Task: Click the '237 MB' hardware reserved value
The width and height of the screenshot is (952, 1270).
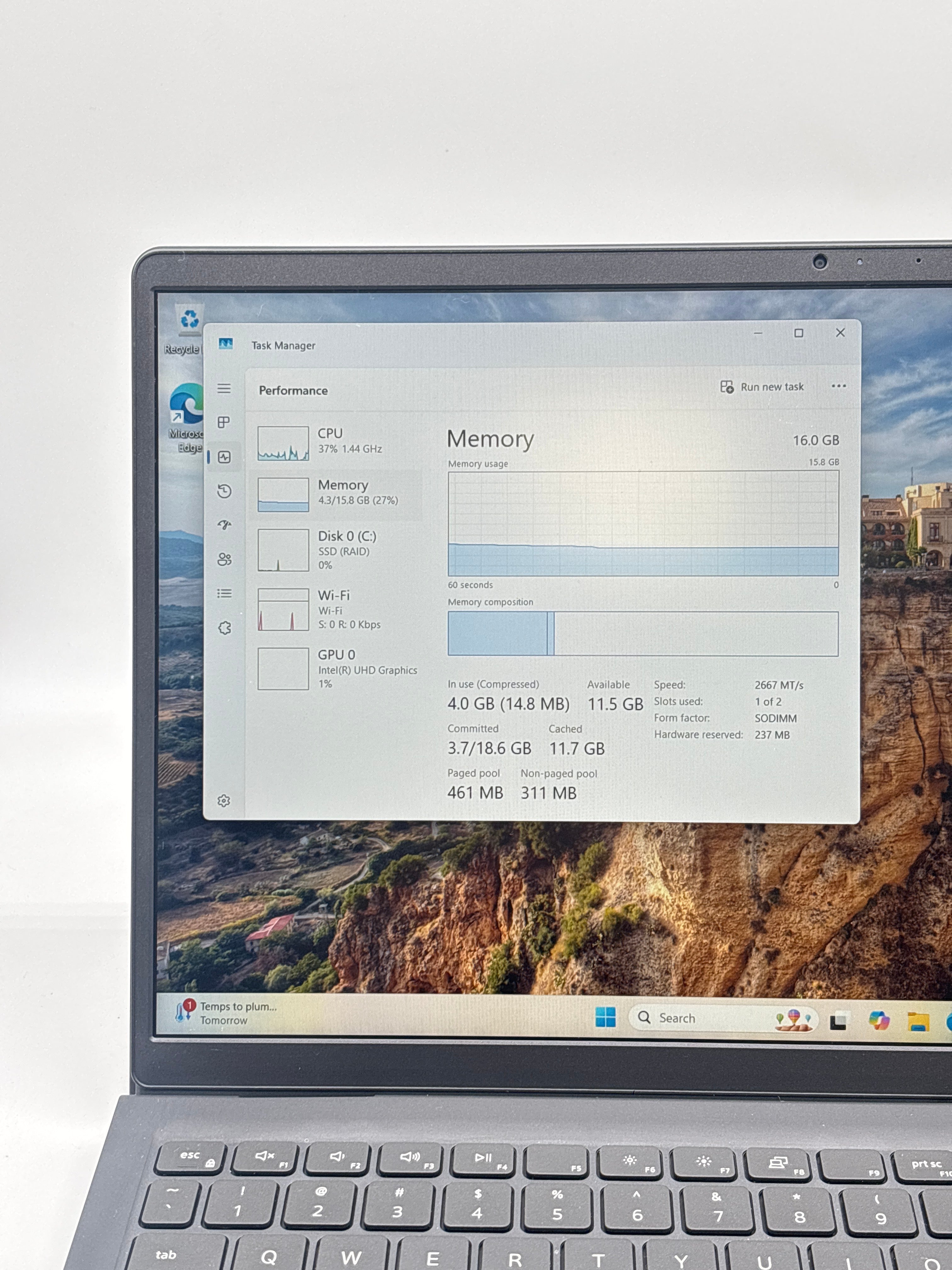Action: [772, 735]
